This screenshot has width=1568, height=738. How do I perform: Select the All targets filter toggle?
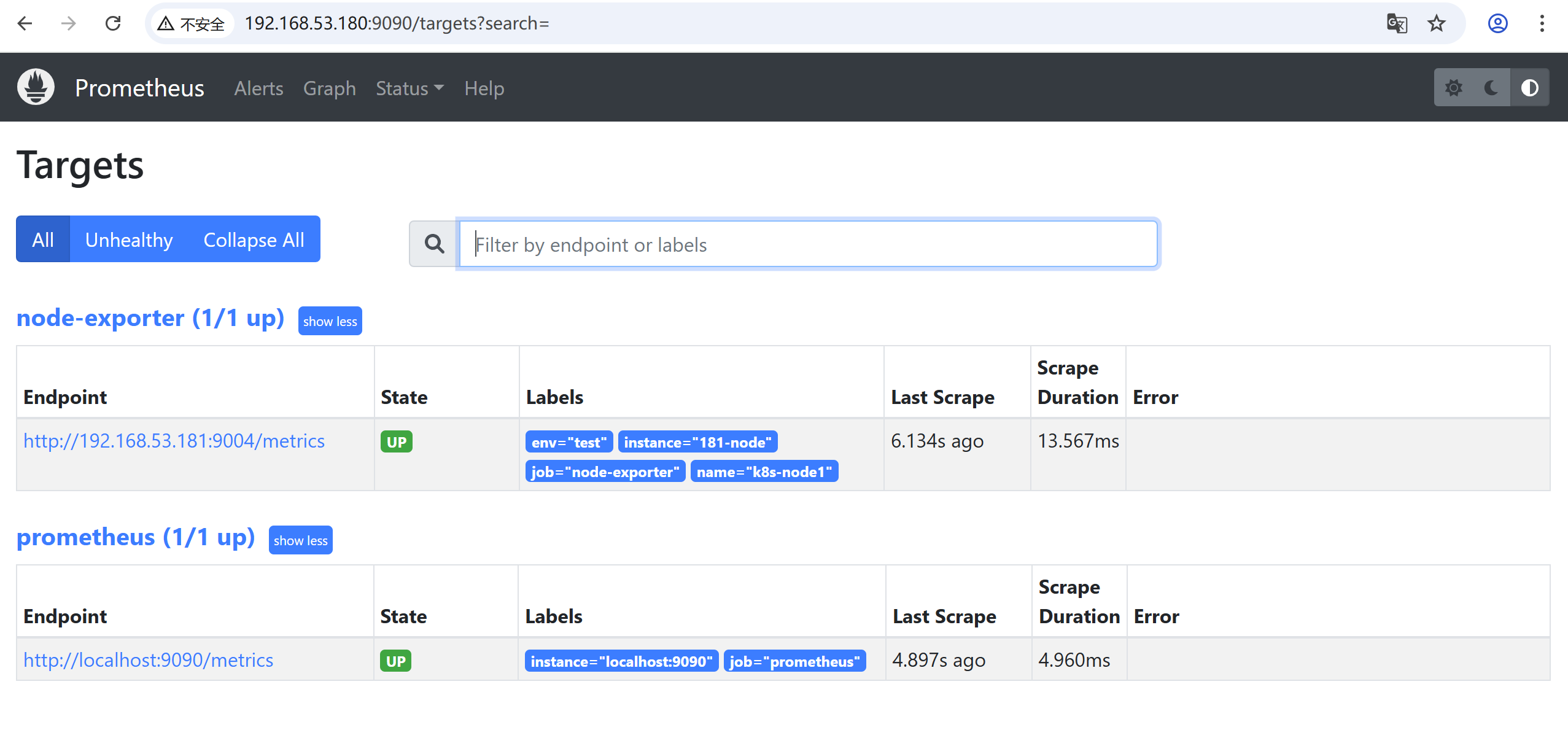43,239
